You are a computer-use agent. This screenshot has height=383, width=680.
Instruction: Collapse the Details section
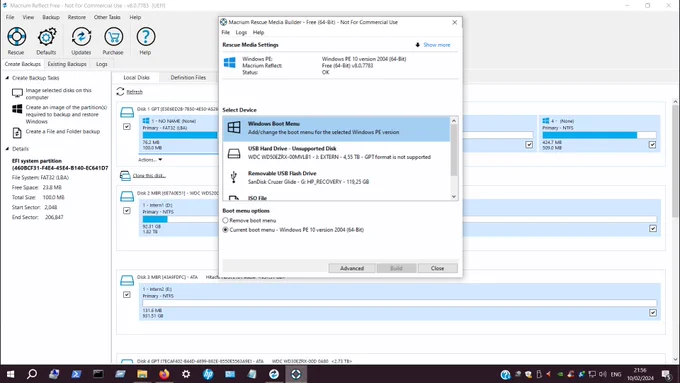[x=7, y=149]
